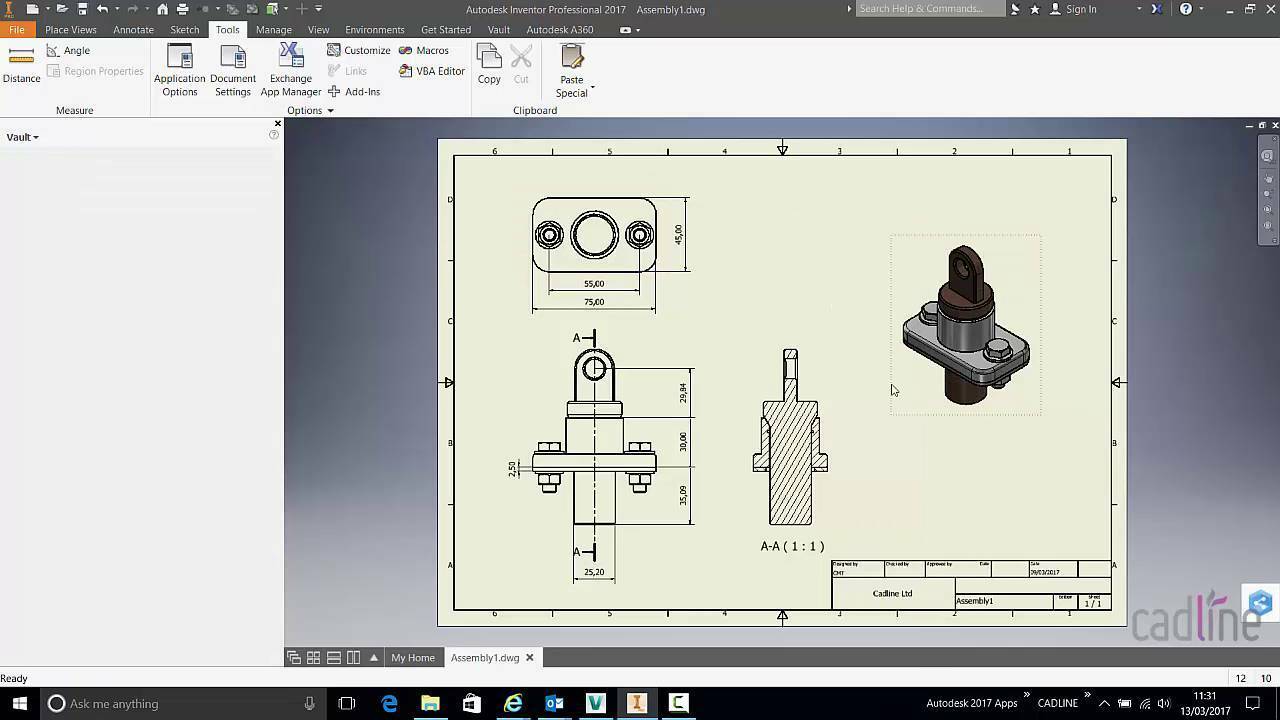The height and width of the screenshot is (720, 1280).
Task: Open the Add-Ins manager
Action: (x=354, y=92)
